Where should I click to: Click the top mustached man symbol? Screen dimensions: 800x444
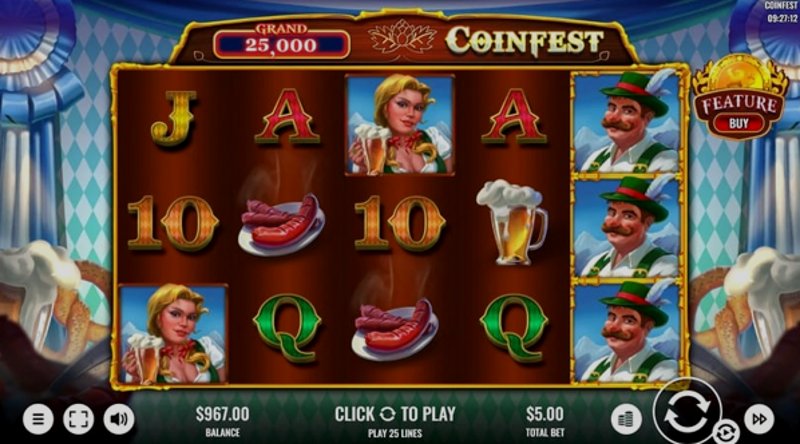click(629, 122)
